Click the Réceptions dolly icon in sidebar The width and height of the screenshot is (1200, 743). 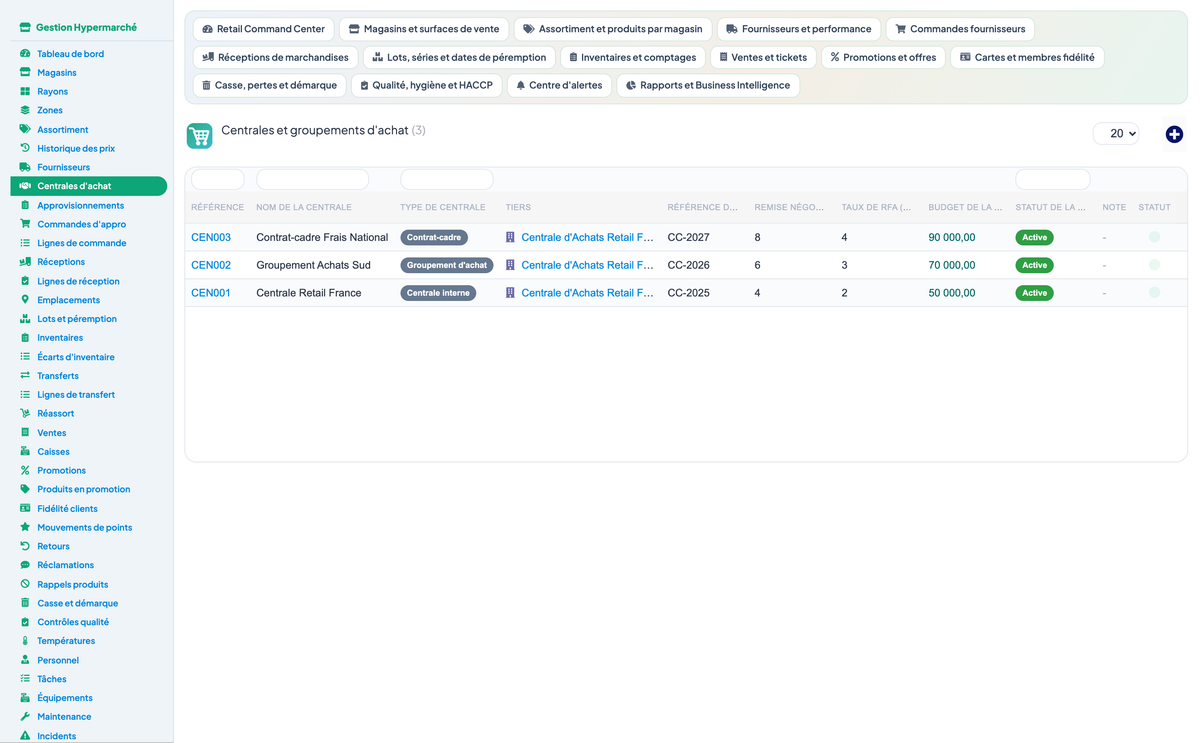(25, 262)
